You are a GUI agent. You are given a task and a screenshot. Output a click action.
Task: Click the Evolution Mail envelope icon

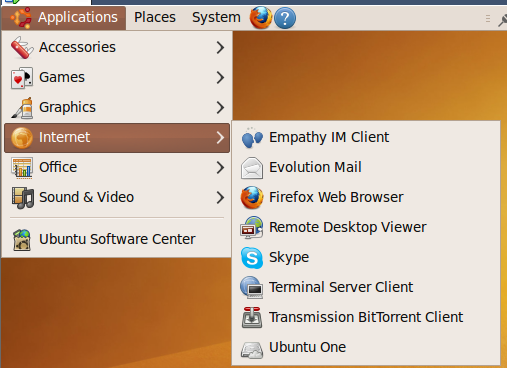click(252, 168)
